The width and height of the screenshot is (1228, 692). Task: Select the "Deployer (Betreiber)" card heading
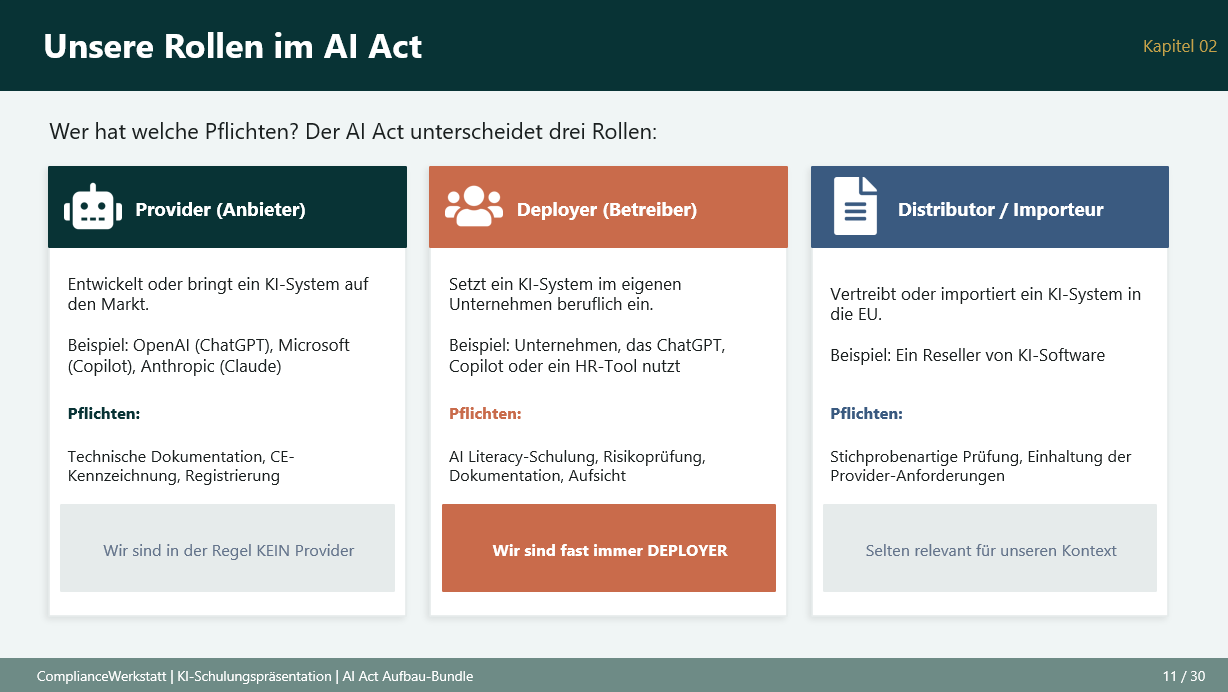click(x=606, y=210)
